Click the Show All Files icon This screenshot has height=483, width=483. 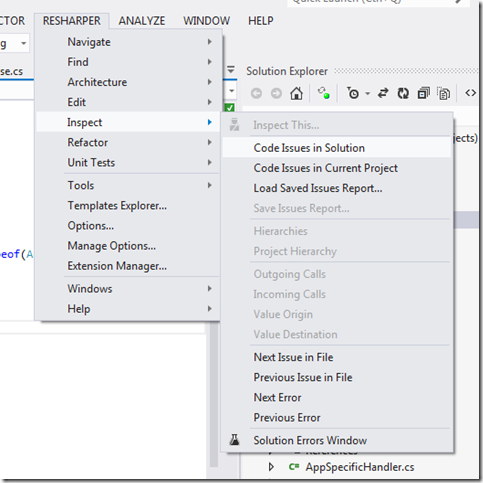tap(444, 94)
